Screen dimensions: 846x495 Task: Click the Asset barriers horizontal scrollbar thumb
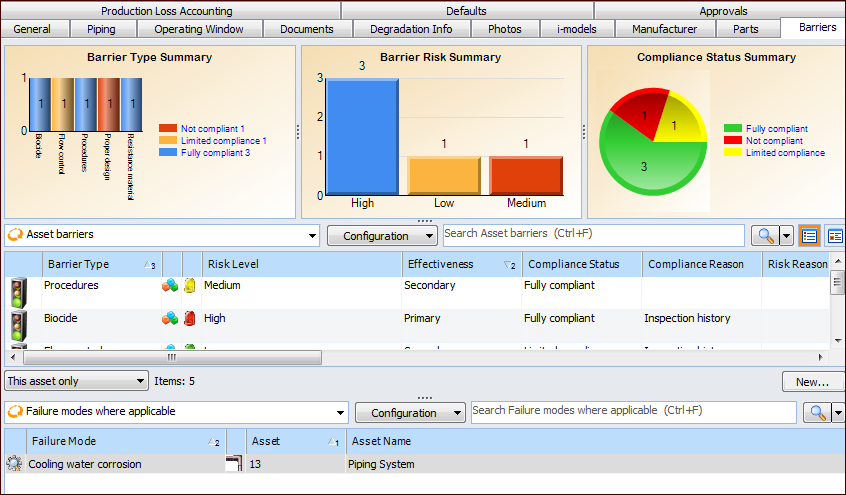173,357
